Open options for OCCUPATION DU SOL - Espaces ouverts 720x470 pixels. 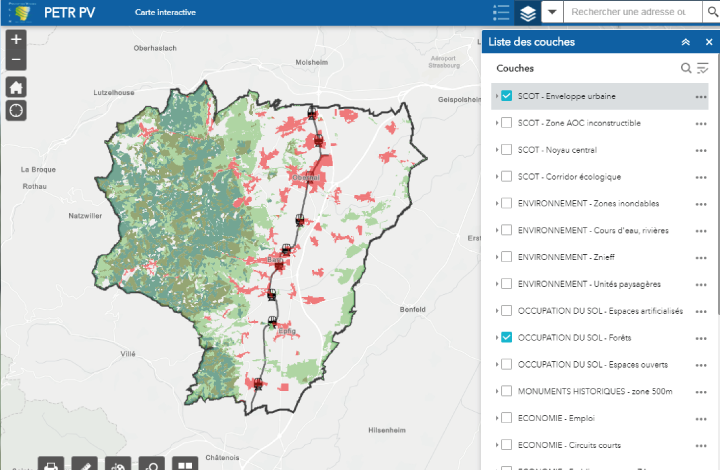(701, 365)
